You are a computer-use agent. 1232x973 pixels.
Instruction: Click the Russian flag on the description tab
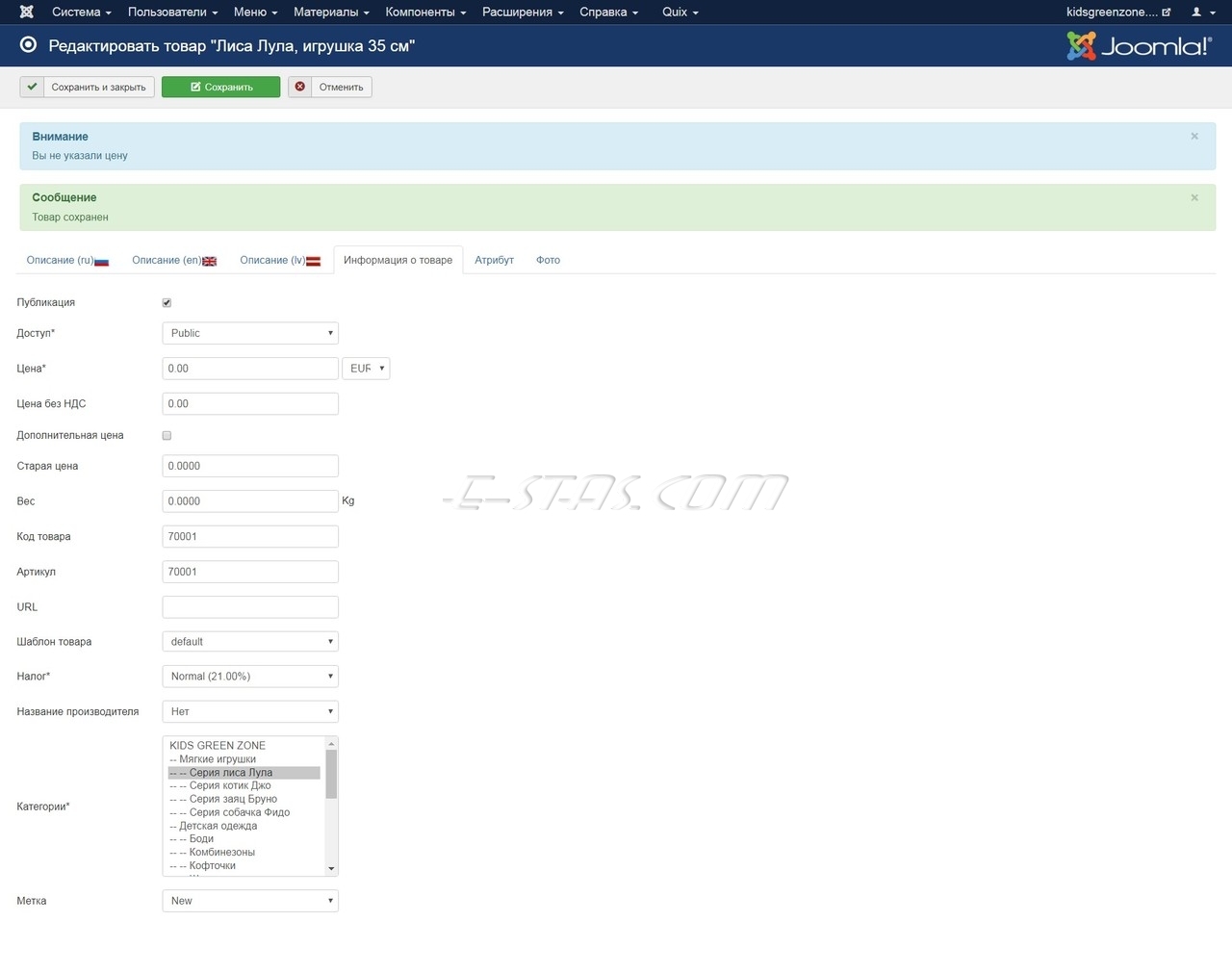point(101,261)
